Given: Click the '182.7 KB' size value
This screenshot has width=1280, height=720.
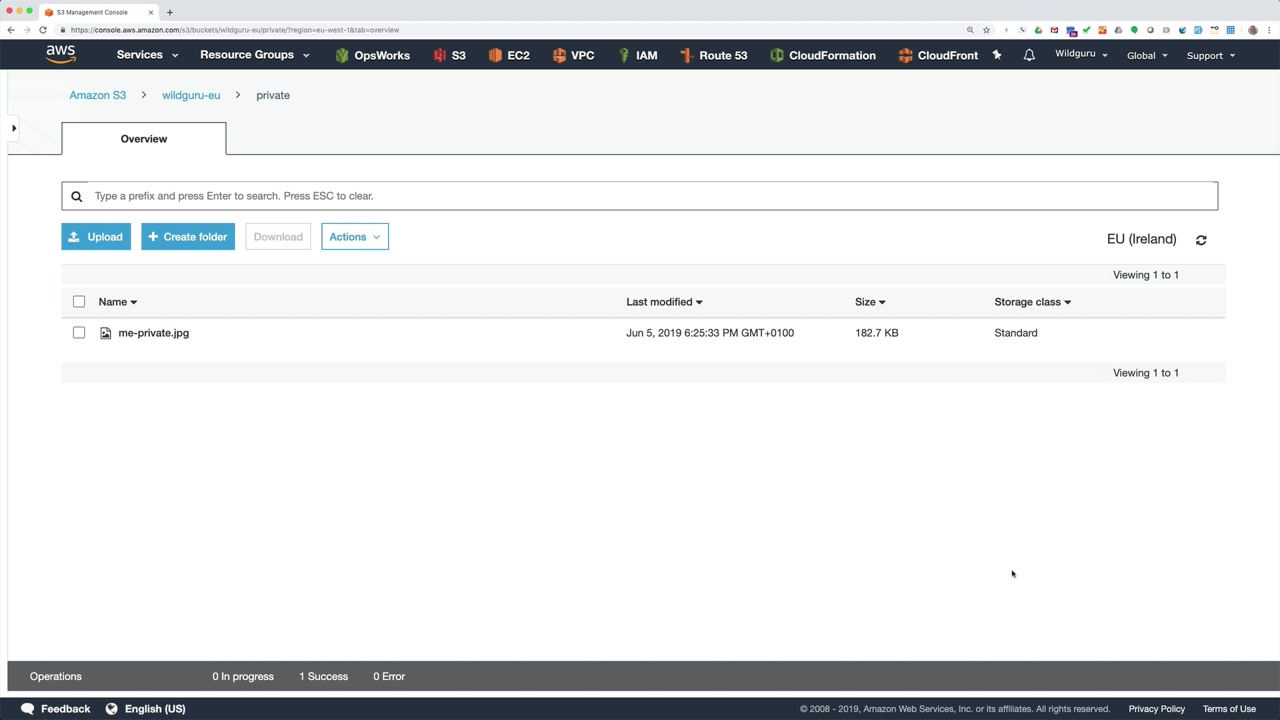Looking at the screenshot, I should 877,333.
